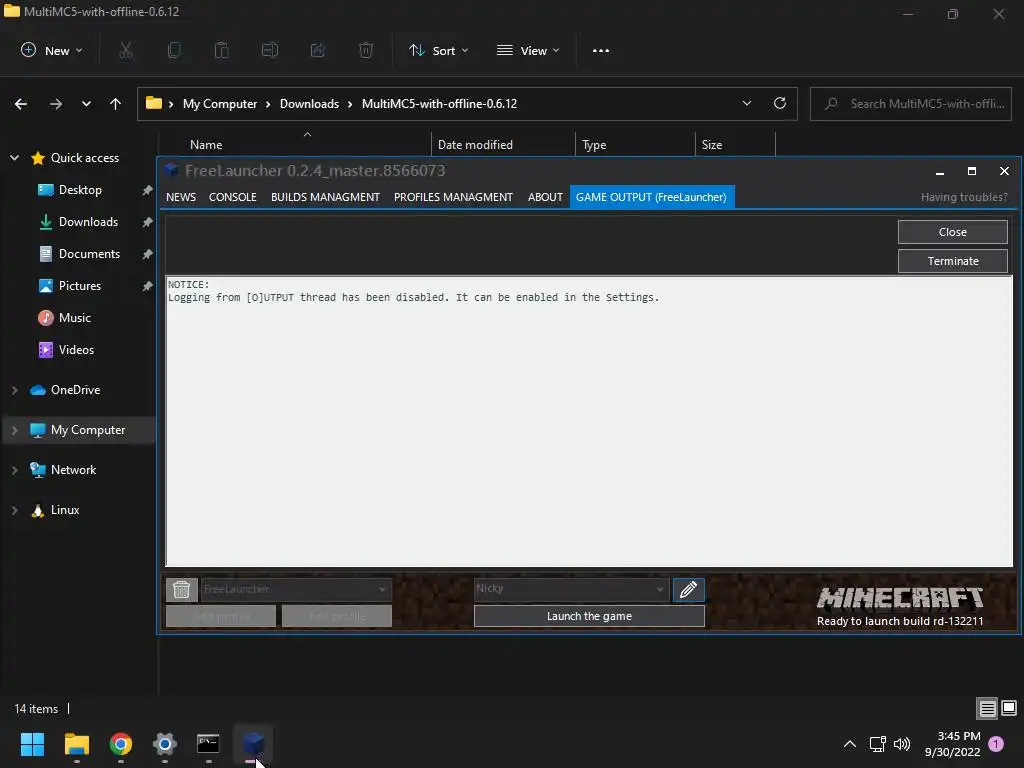The height and width of the screenshot is (768, 1024).
Task: Expand the Linux tree node
Action: pos(14,510)
